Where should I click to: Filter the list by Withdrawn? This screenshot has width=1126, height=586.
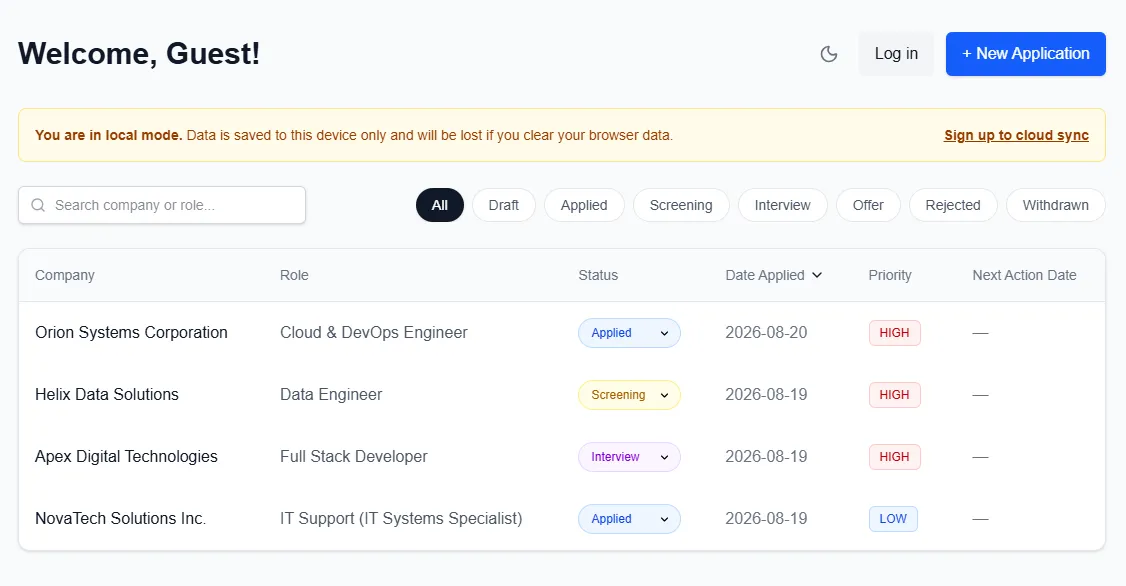[1056, 205]
